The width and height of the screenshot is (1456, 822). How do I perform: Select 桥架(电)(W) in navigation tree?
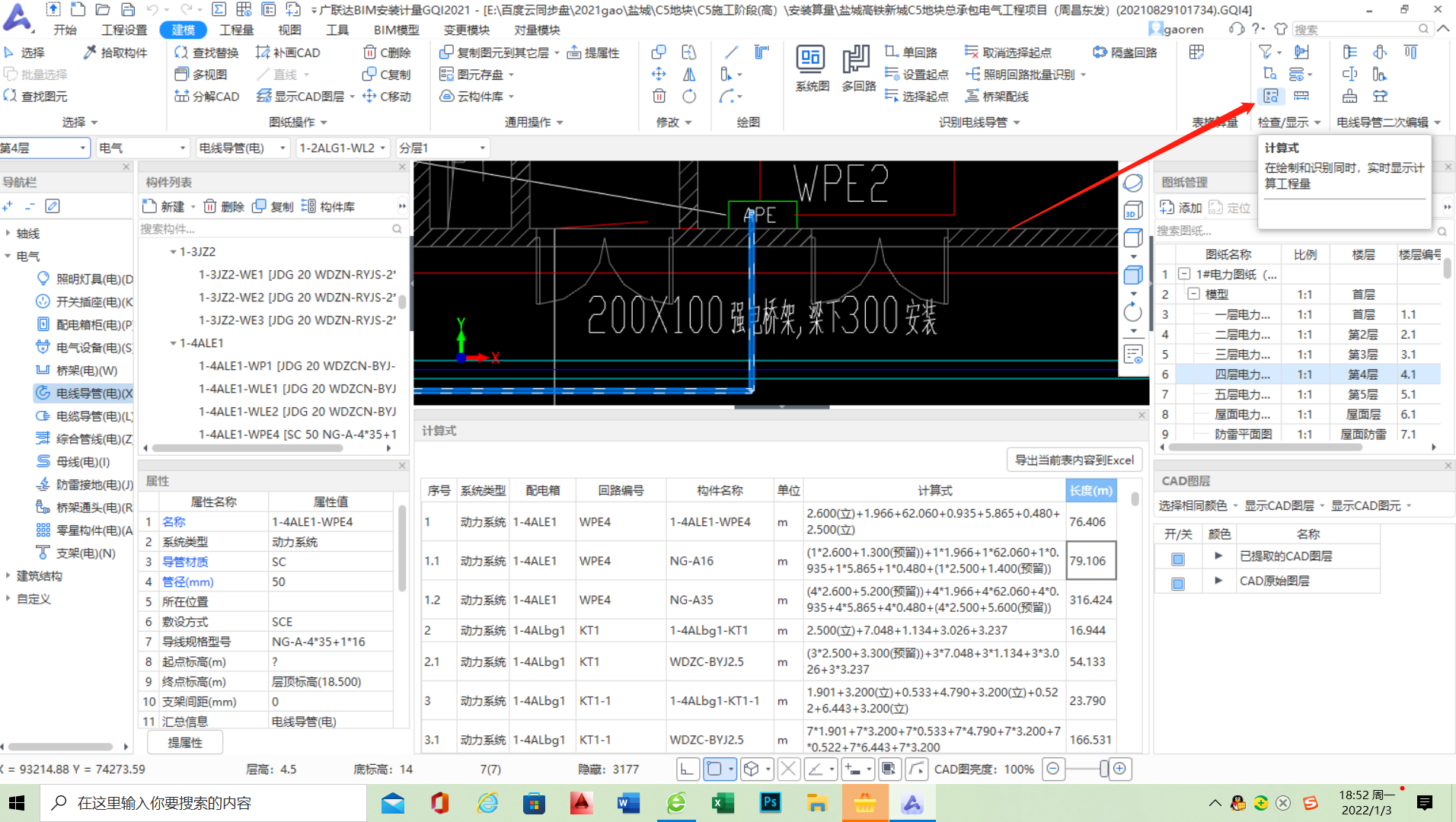click(77, 371)
